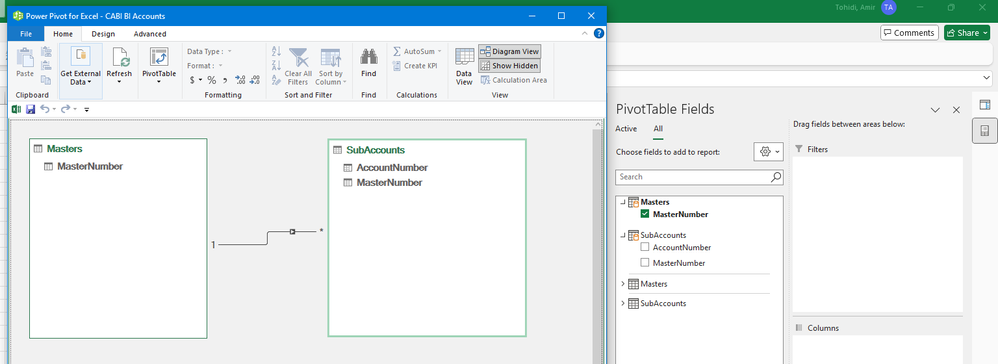Collapse the first Masters data model table
Viewport: 998px width, 364px height.
(x=623, y=202)
